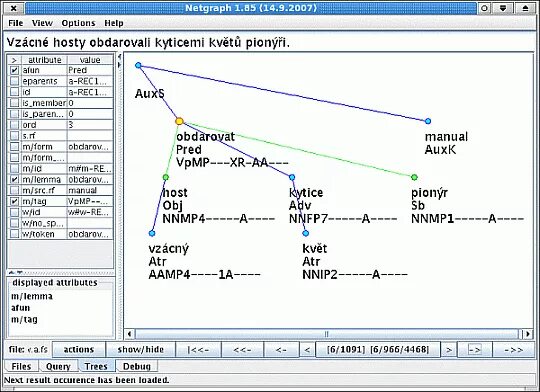Check the w/id attribute checkbox

[x=14, y=212]
